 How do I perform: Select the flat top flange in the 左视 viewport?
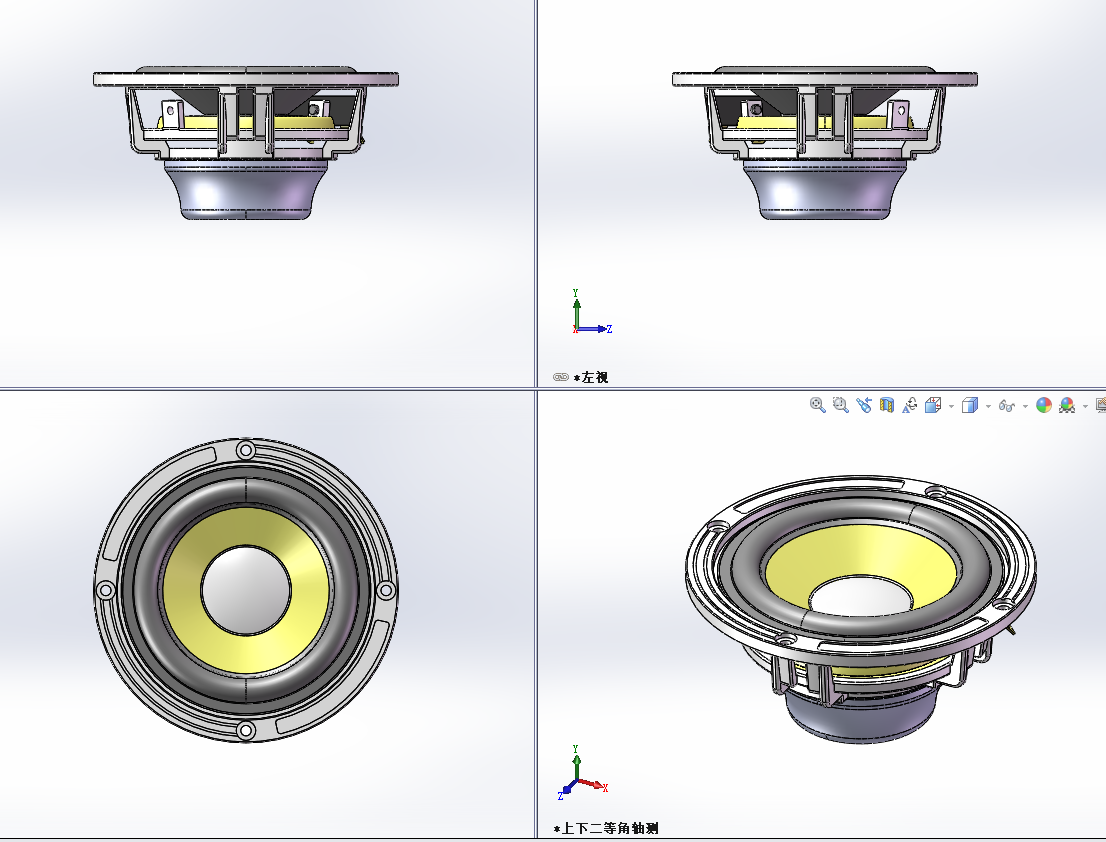pyautogui.click(x=825, y=79)
